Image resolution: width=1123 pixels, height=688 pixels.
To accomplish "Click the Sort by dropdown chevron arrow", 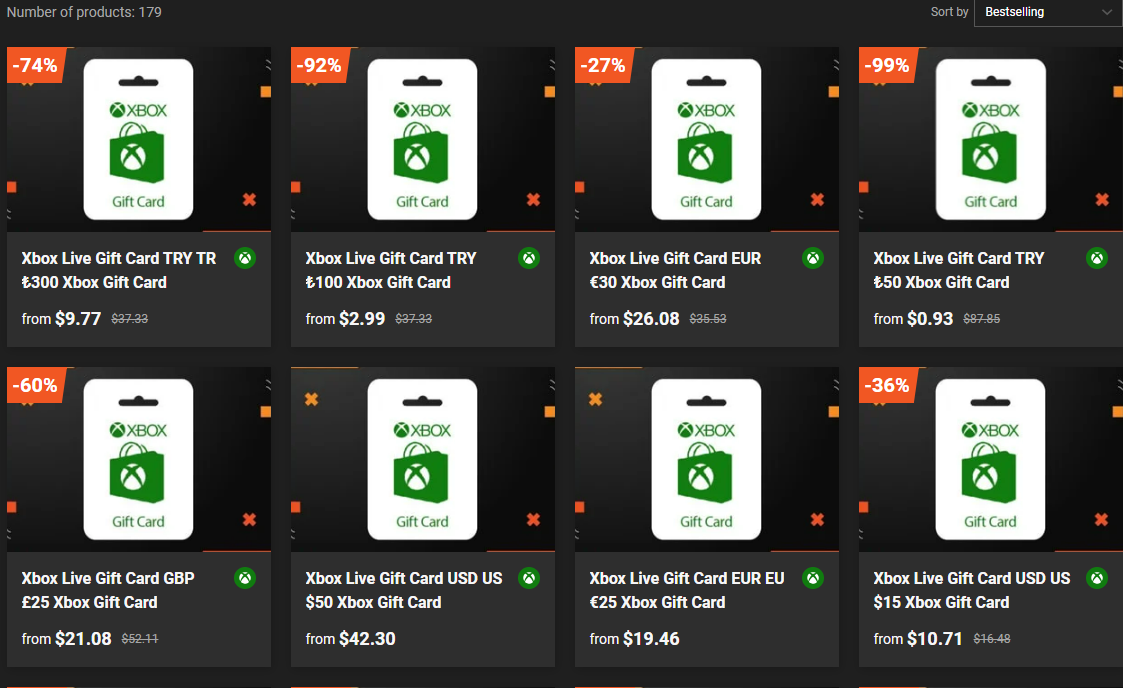I will pyautogui.click(x=1107, y=12).
